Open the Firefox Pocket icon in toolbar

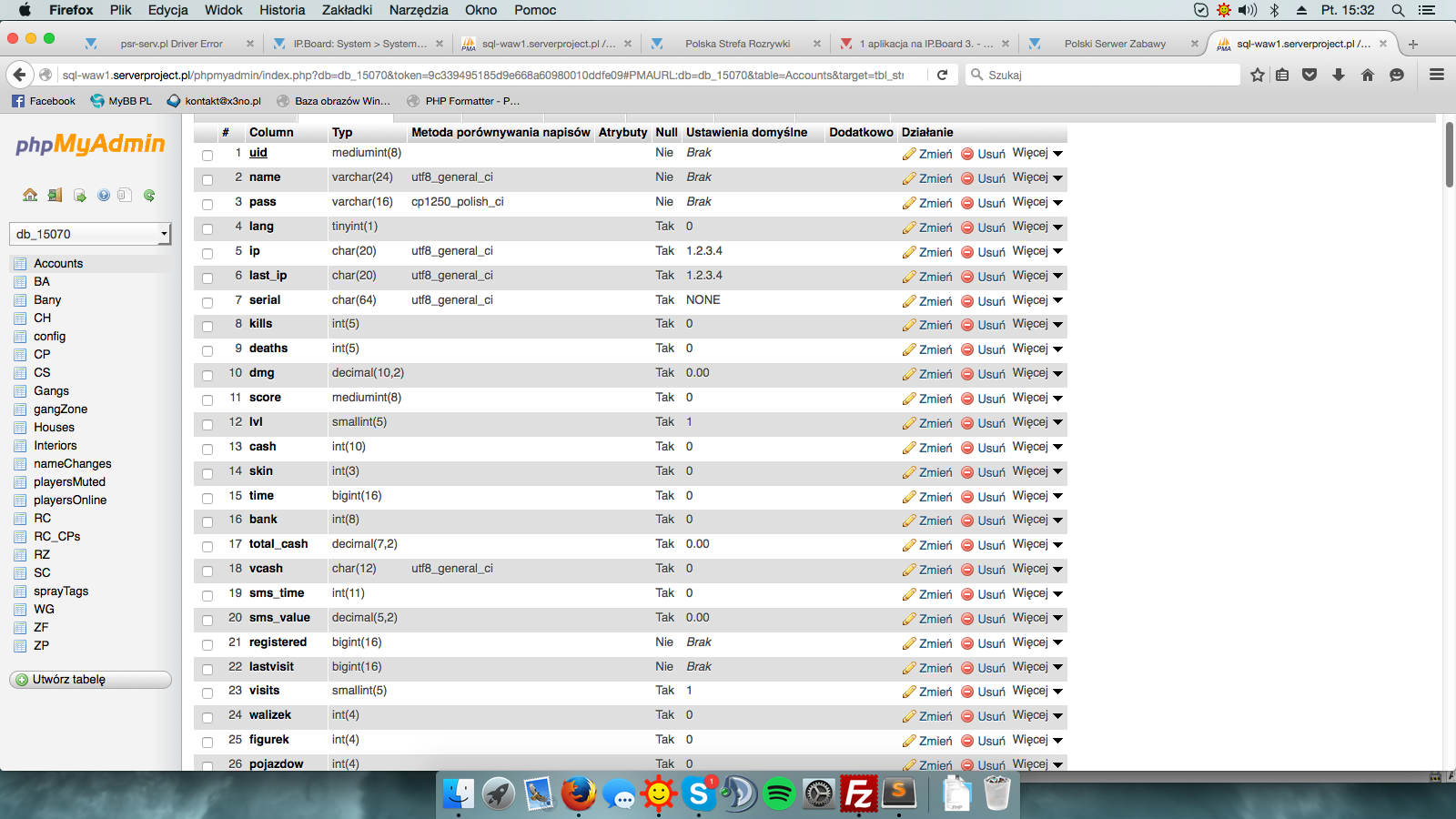coord(1309,75)
